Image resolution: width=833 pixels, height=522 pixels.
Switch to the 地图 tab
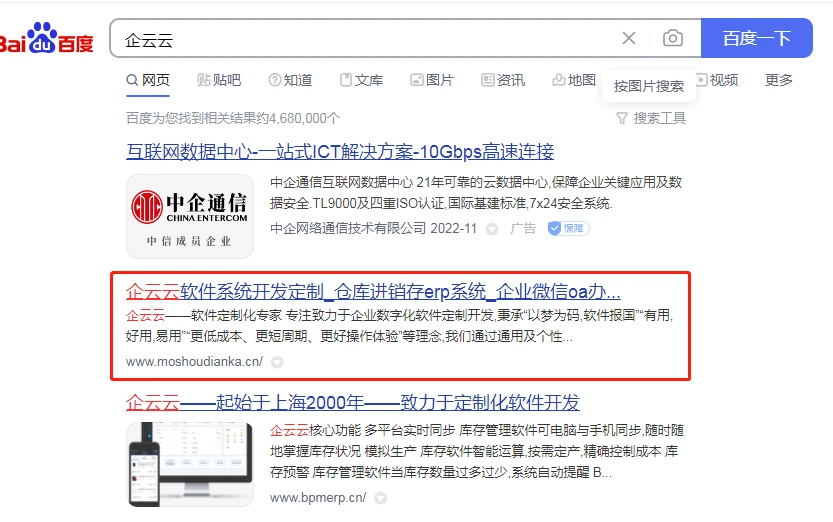click(x=574, y=80)
